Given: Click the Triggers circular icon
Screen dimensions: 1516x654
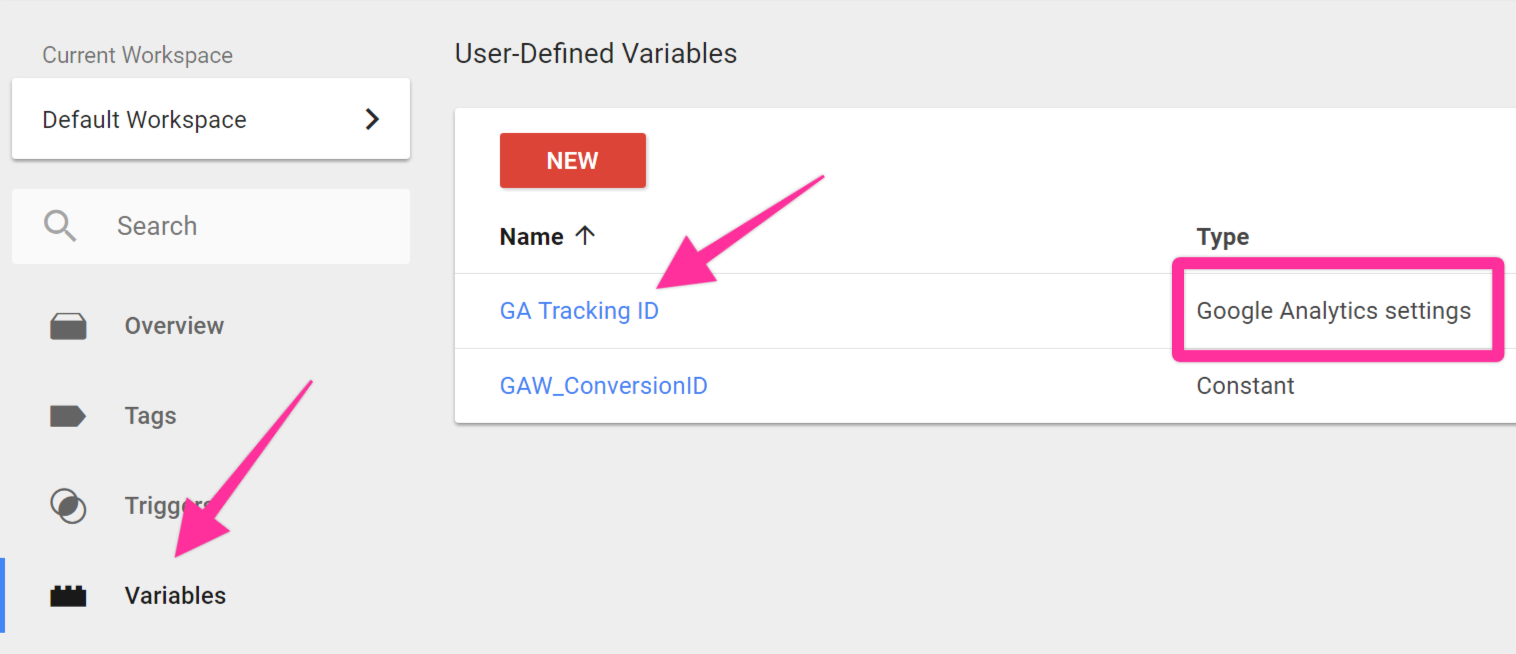Looking at the screenshot, I should click(68, 505).
